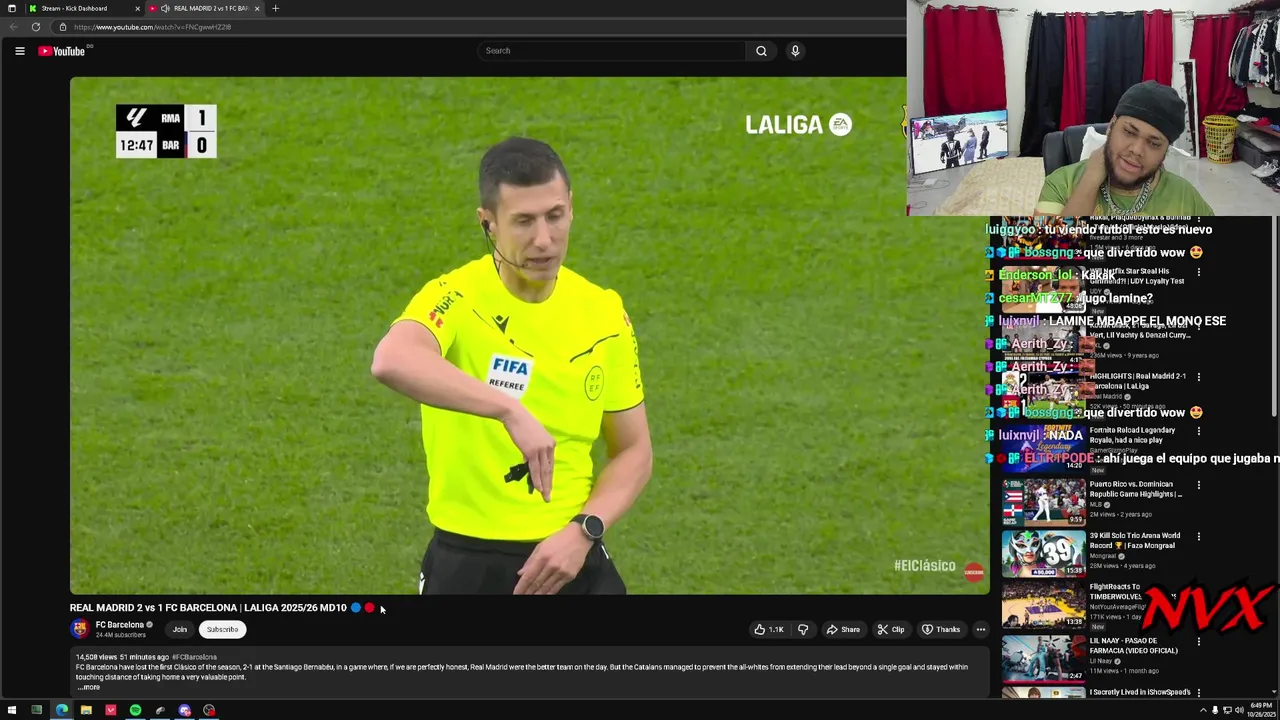Send Thanks to the creator
The width and height of the screenshot is (1280, 720).
[x=941, y=630]
